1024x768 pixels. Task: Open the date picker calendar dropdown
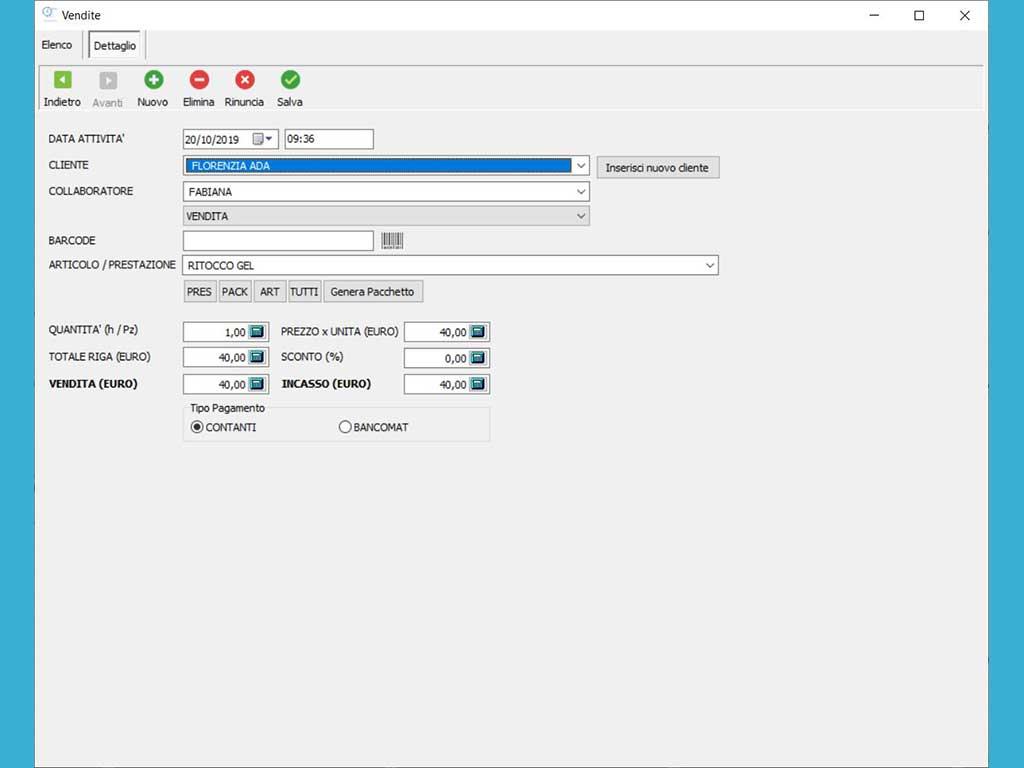coord(264,139)
